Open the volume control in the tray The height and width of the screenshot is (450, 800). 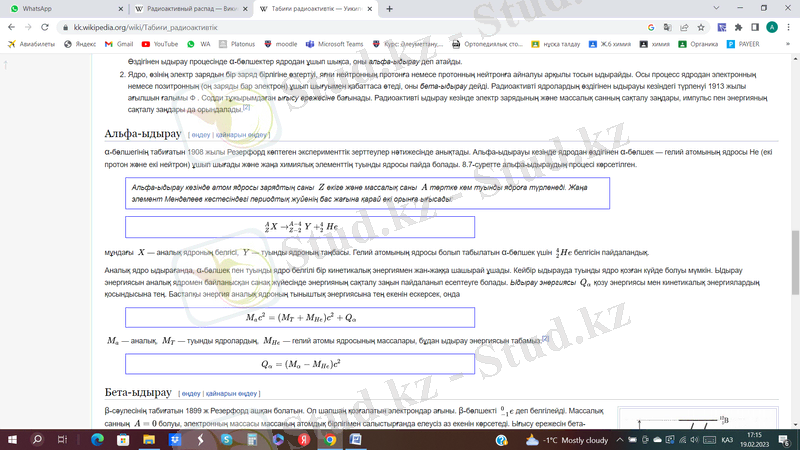click(x=694, y=440)
